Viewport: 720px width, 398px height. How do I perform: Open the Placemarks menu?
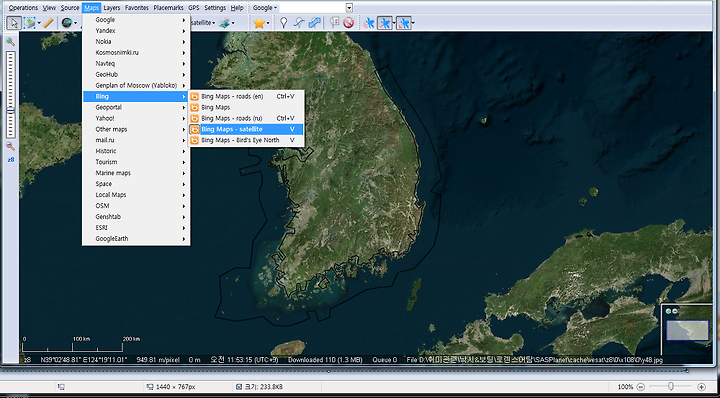click(168, 8)
